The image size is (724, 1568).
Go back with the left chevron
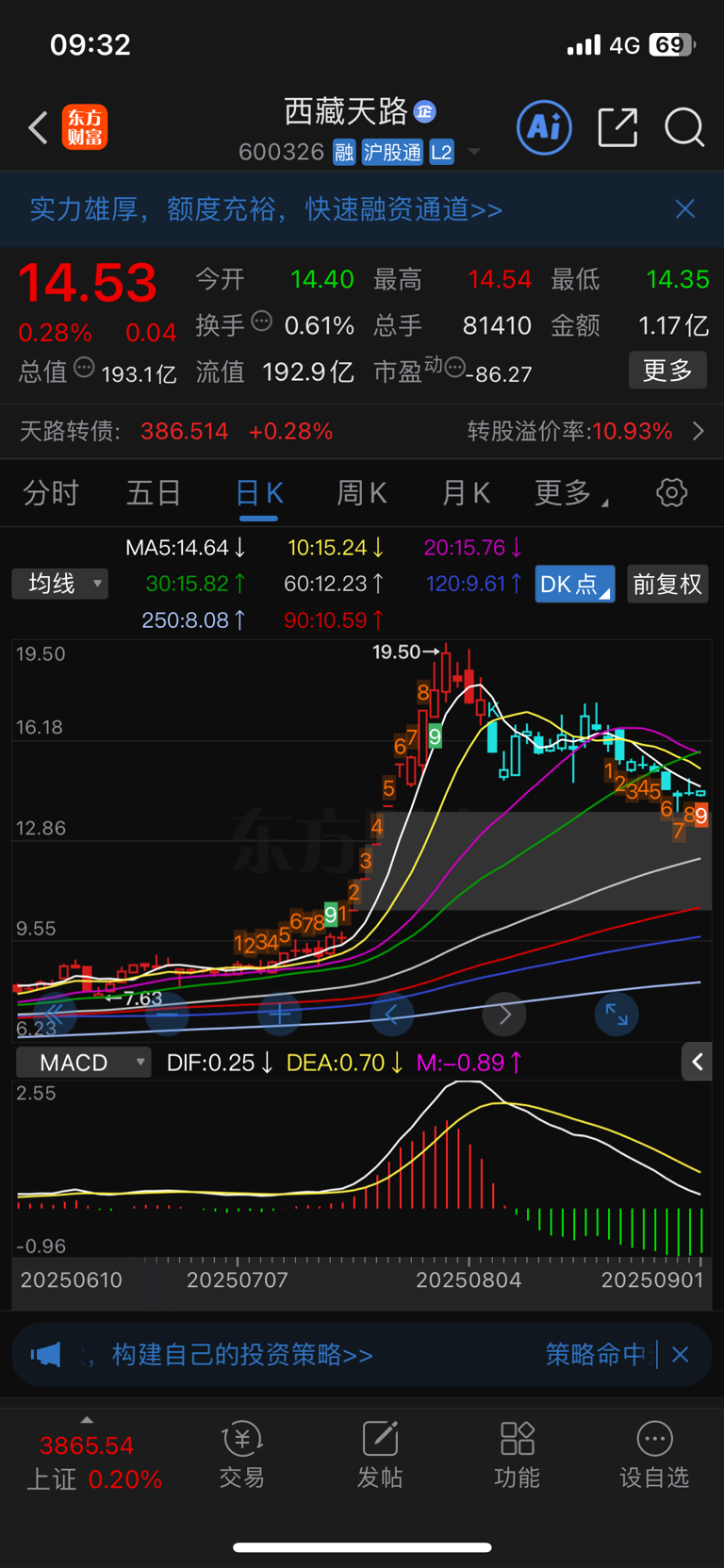click(x=38, y=127)
